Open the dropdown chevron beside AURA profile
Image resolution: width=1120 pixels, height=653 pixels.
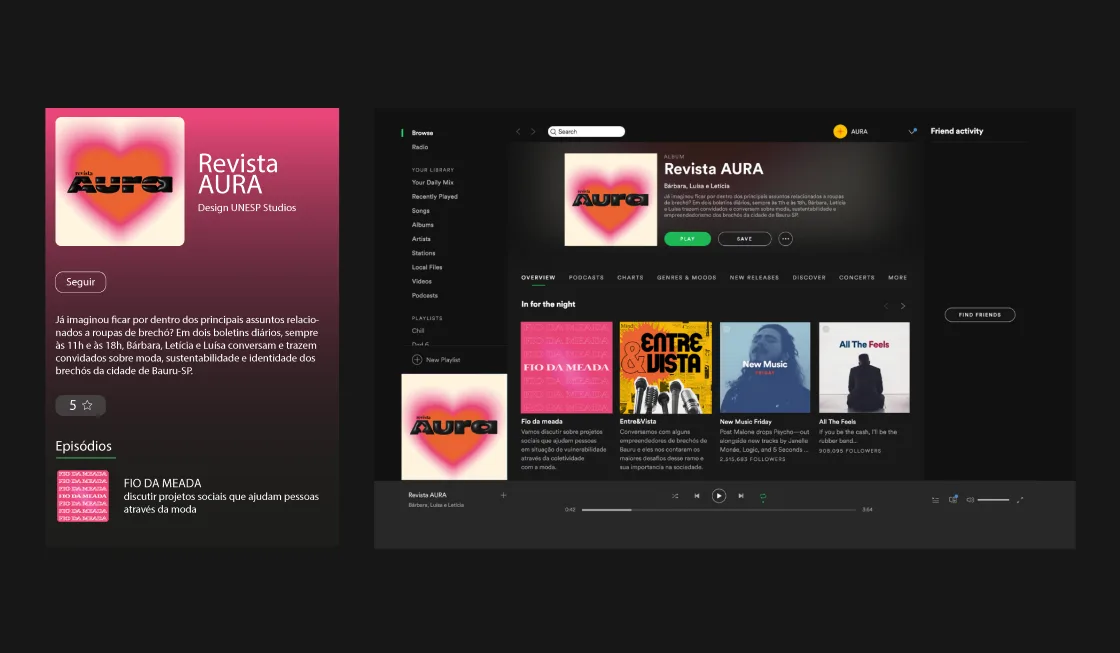pyautogui.click(x=912, y=131)
